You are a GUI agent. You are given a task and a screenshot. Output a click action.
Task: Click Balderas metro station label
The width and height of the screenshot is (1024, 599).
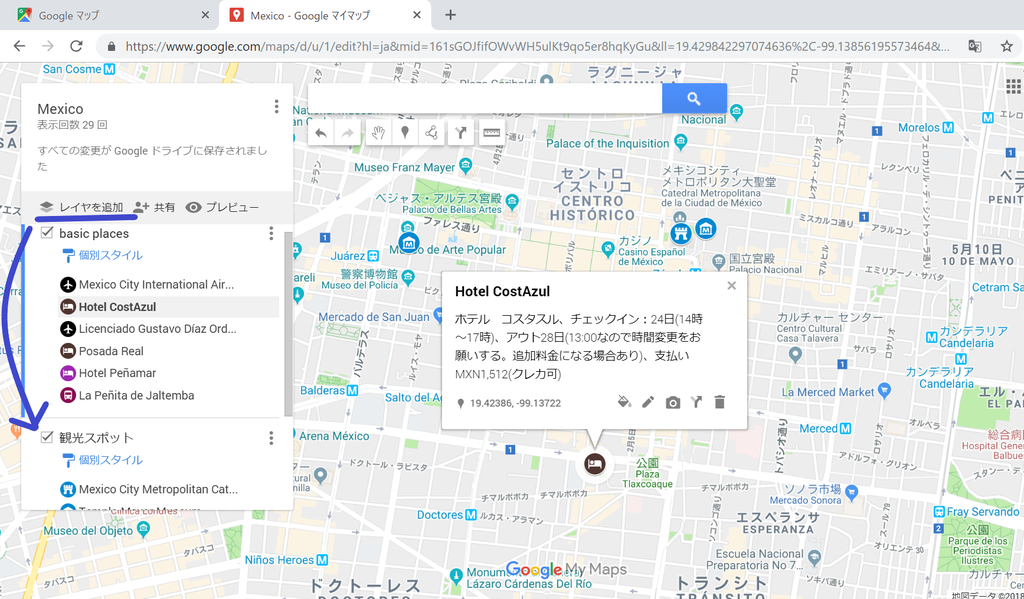322,391
